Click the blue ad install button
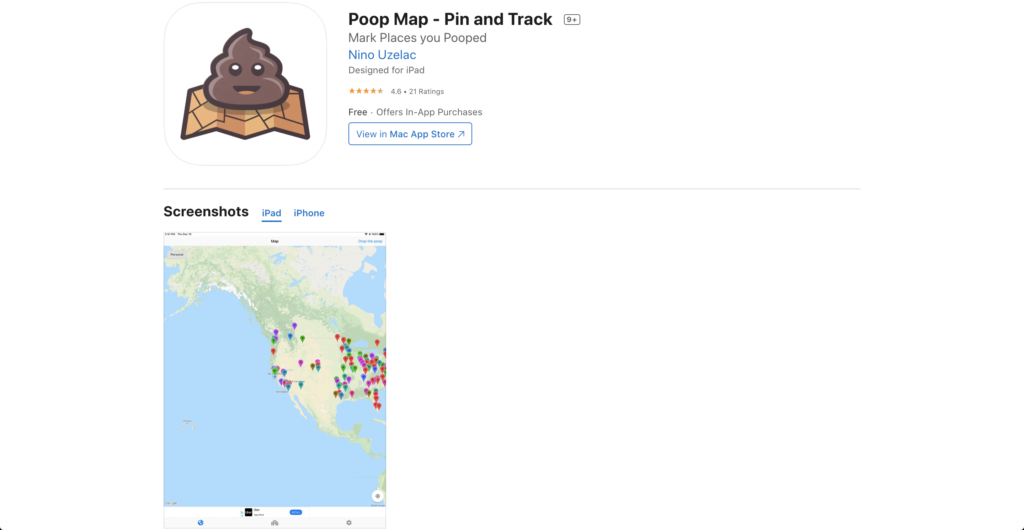Viewport: 1024px width, 530px height. (296, 512)
